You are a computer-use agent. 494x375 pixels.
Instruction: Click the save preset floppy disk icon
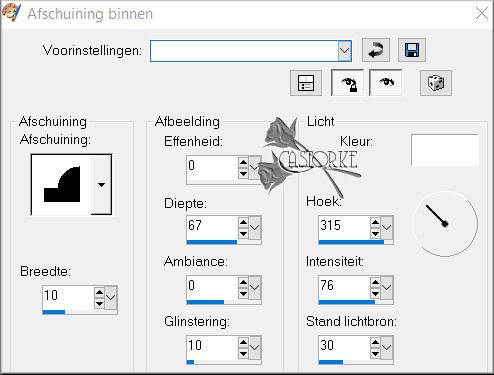pyautogui.click(x=412, y=50)
